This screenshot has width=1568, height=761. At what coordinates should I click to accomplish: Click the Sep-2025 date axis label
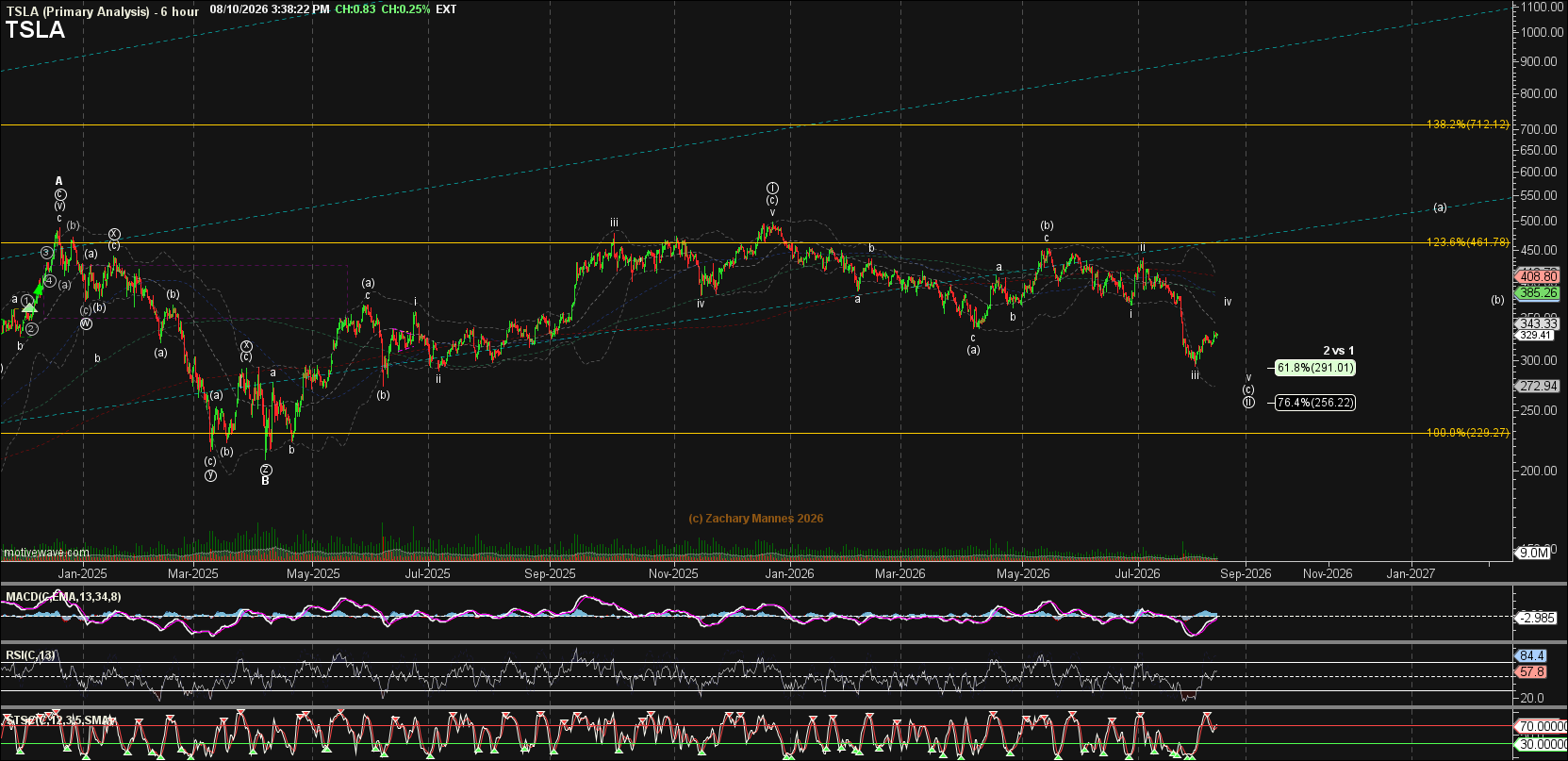tap(550, 573)
